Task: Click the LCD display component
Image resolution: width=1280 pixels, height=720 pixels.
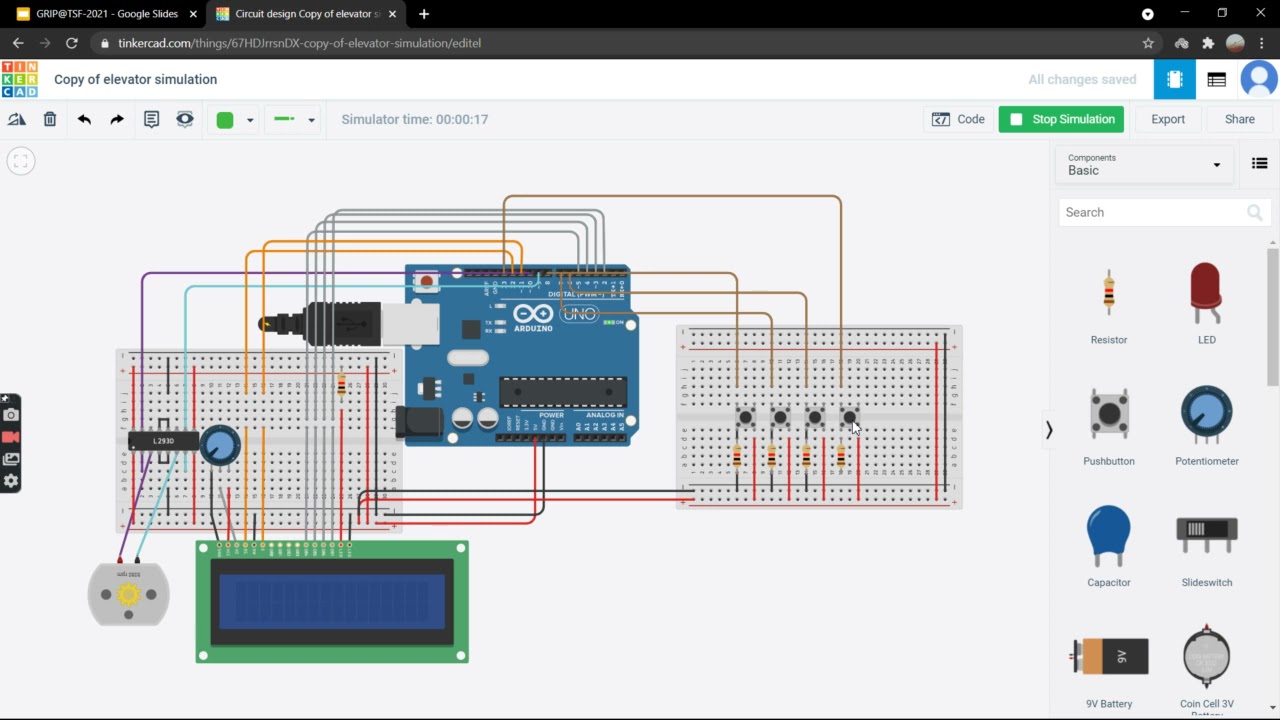Action: (x=332, y=602)
